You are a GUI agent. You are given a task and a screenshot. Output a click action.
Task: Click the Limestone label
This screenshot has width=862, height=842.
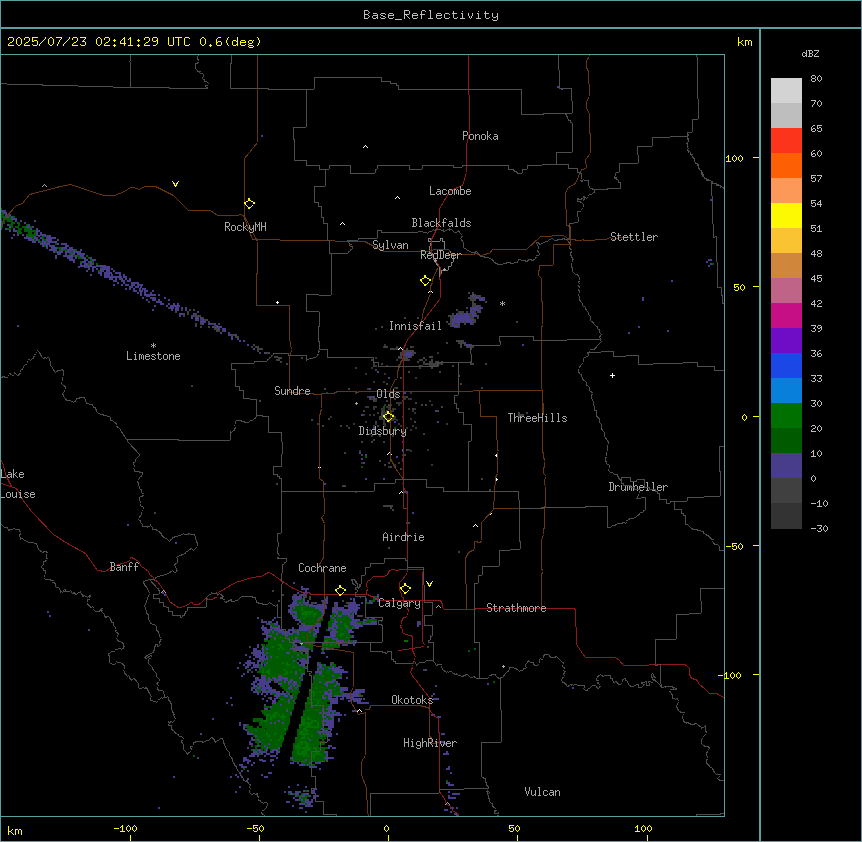click(153, 356)
